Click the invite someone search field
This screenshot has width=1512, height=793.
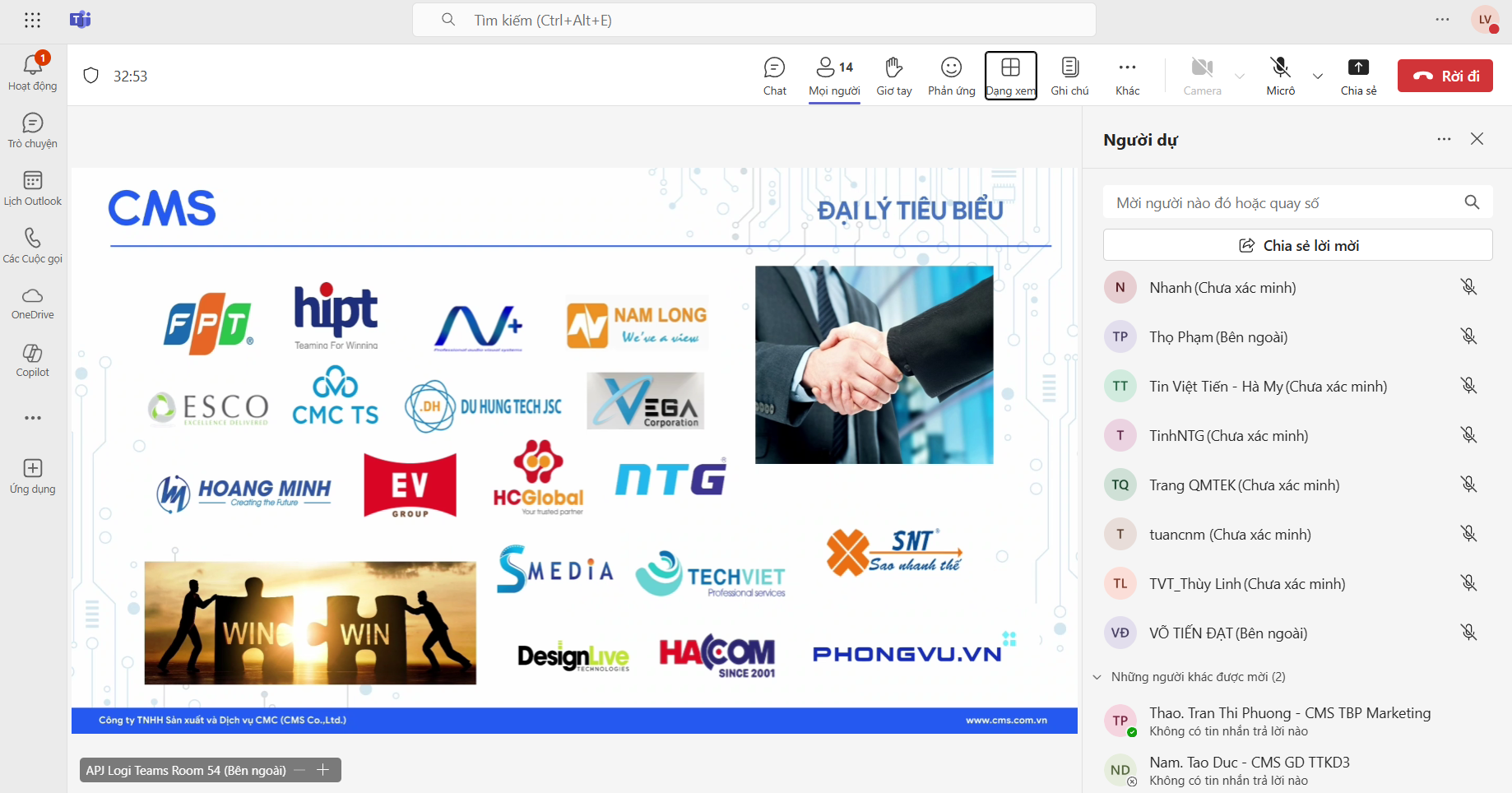(x=1283, y=203)
